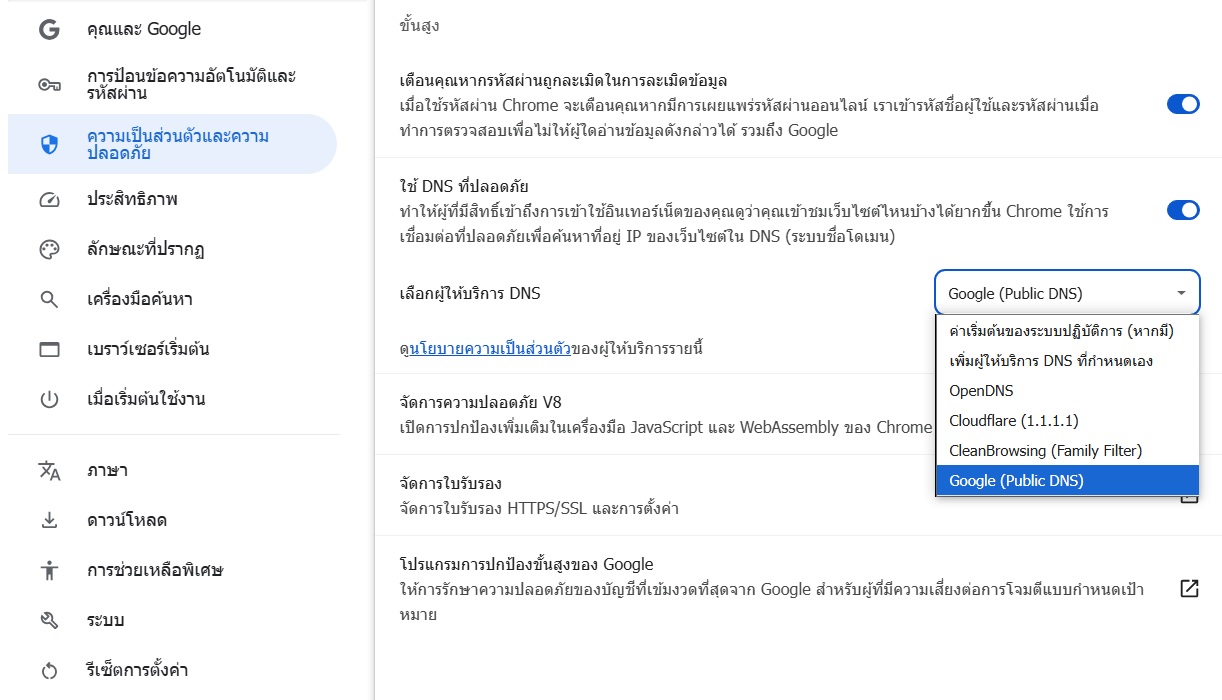1222x700 pixels.
Task: Select highlighted Google (Public DNS) option
Action: 1067,481
